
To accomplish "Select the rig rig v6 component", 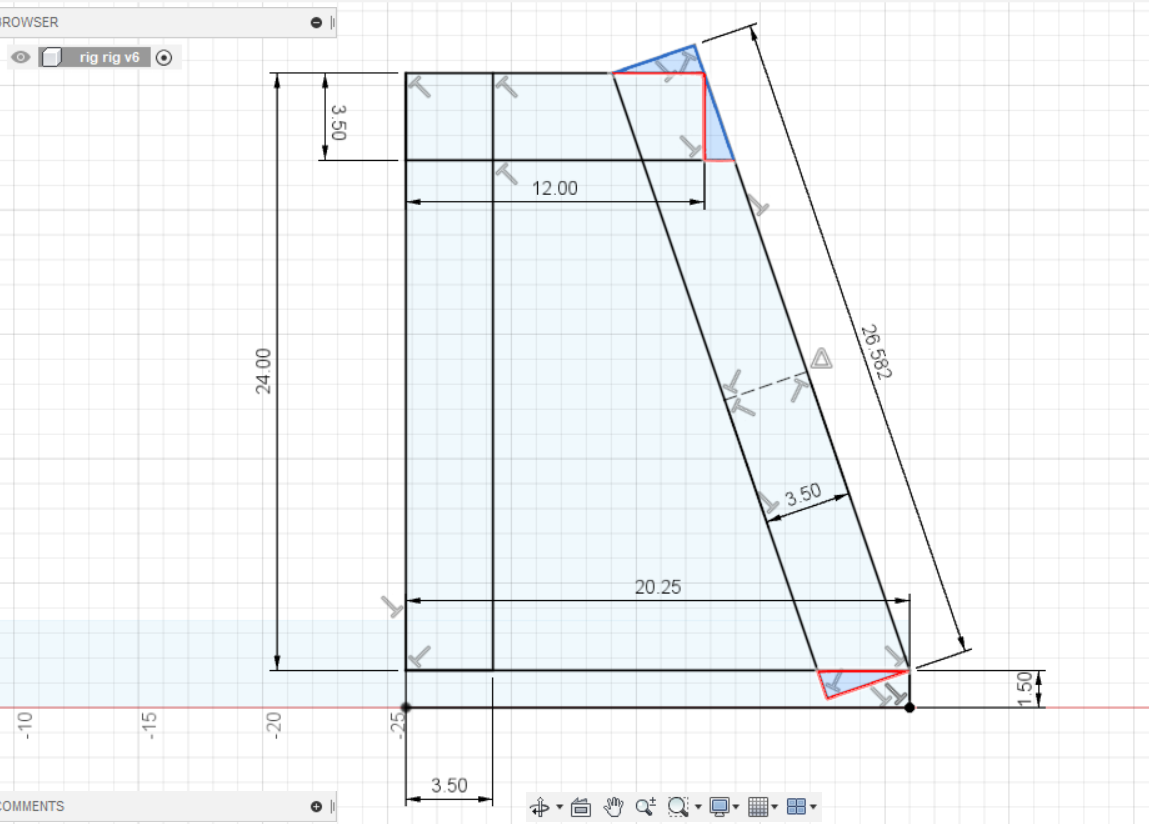I will (109, 57).
